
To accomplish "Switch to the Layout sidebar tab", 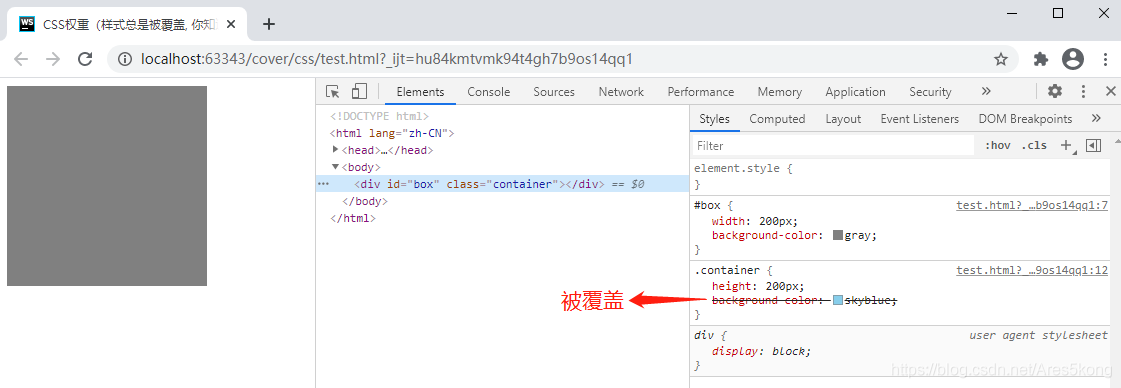I will tap(843, 119).
